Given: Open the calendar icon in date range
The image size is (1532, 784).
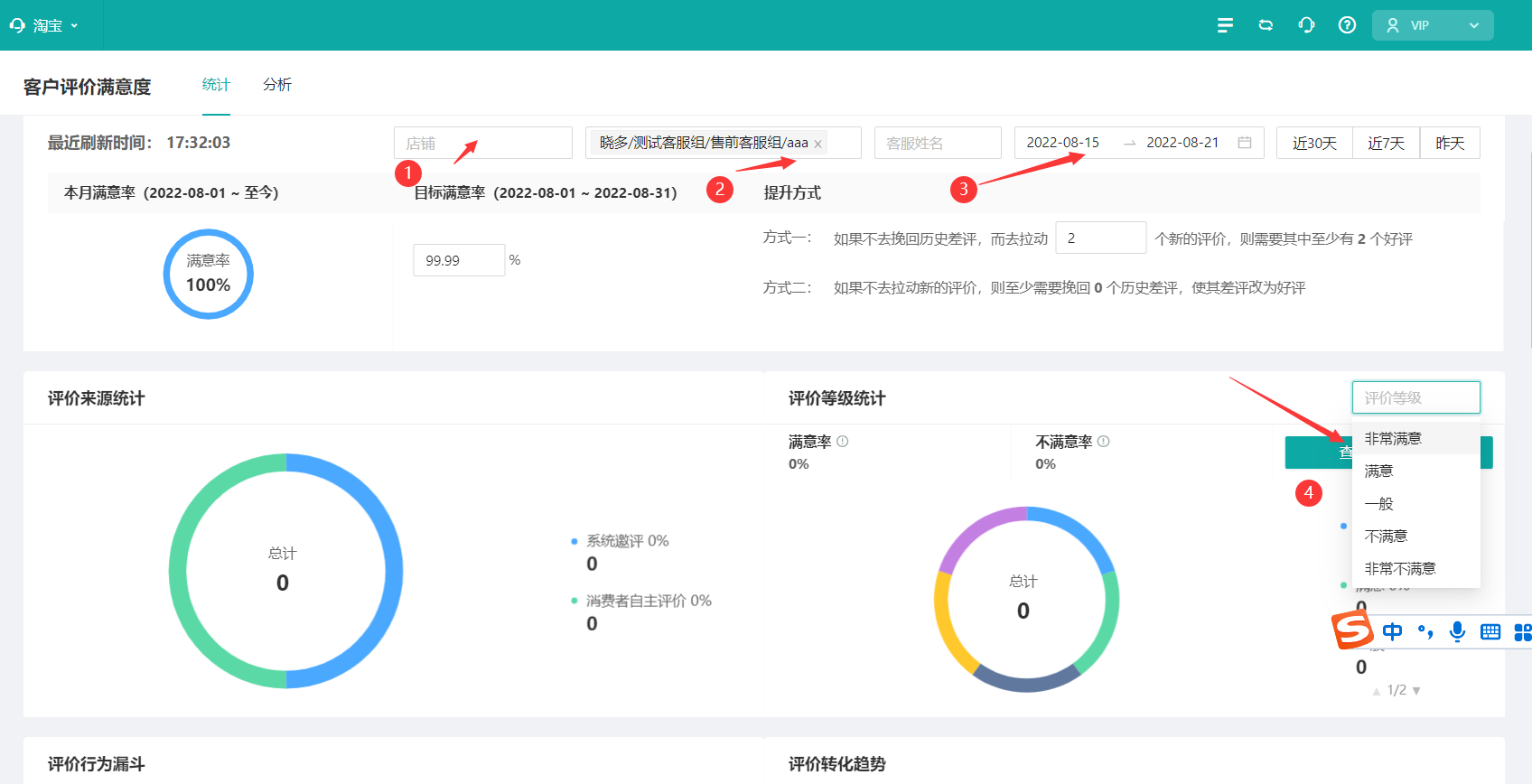Looking at the screenshot, I should (1245, 143).
